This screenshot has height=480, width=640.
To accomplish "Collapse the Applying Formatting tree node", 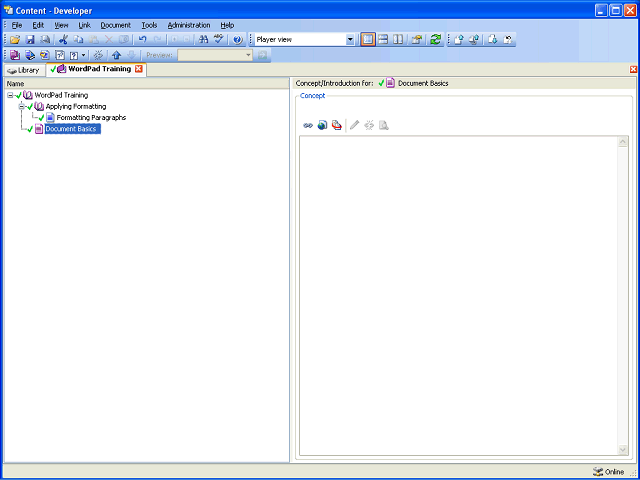I will tap(21, 107).
